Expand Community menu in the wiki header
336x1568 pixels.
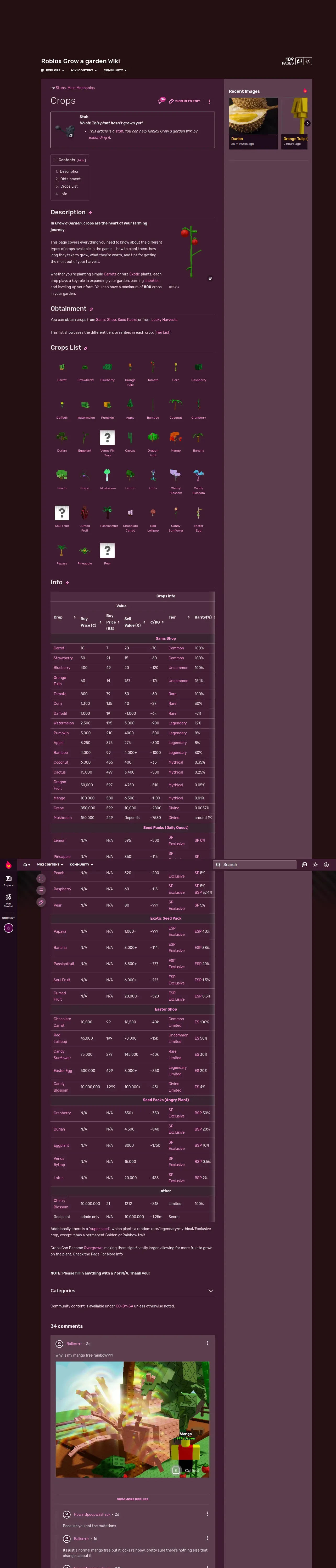[x=115, y=71]
